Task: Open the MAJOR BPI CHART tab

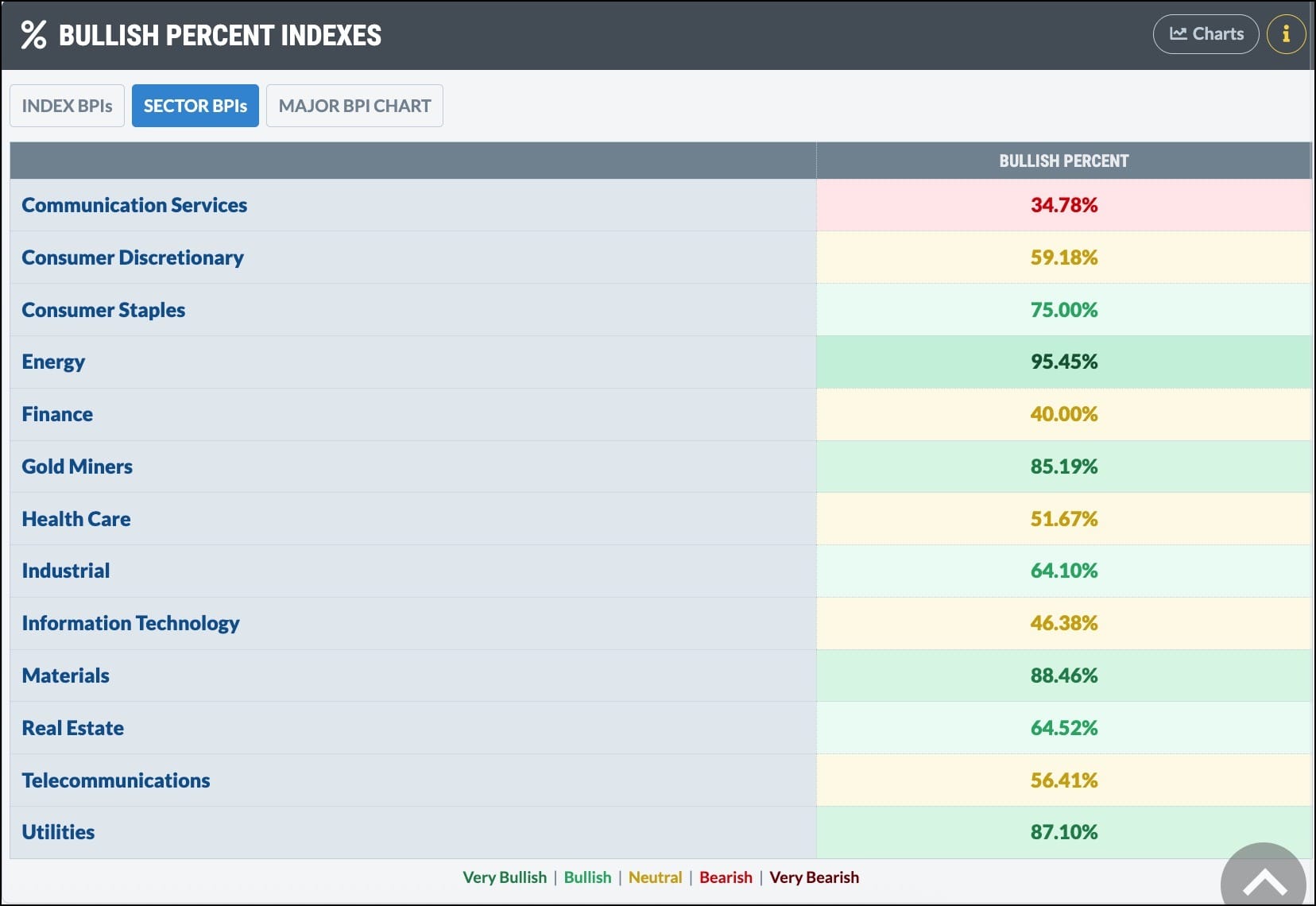Action: point(354,106)
